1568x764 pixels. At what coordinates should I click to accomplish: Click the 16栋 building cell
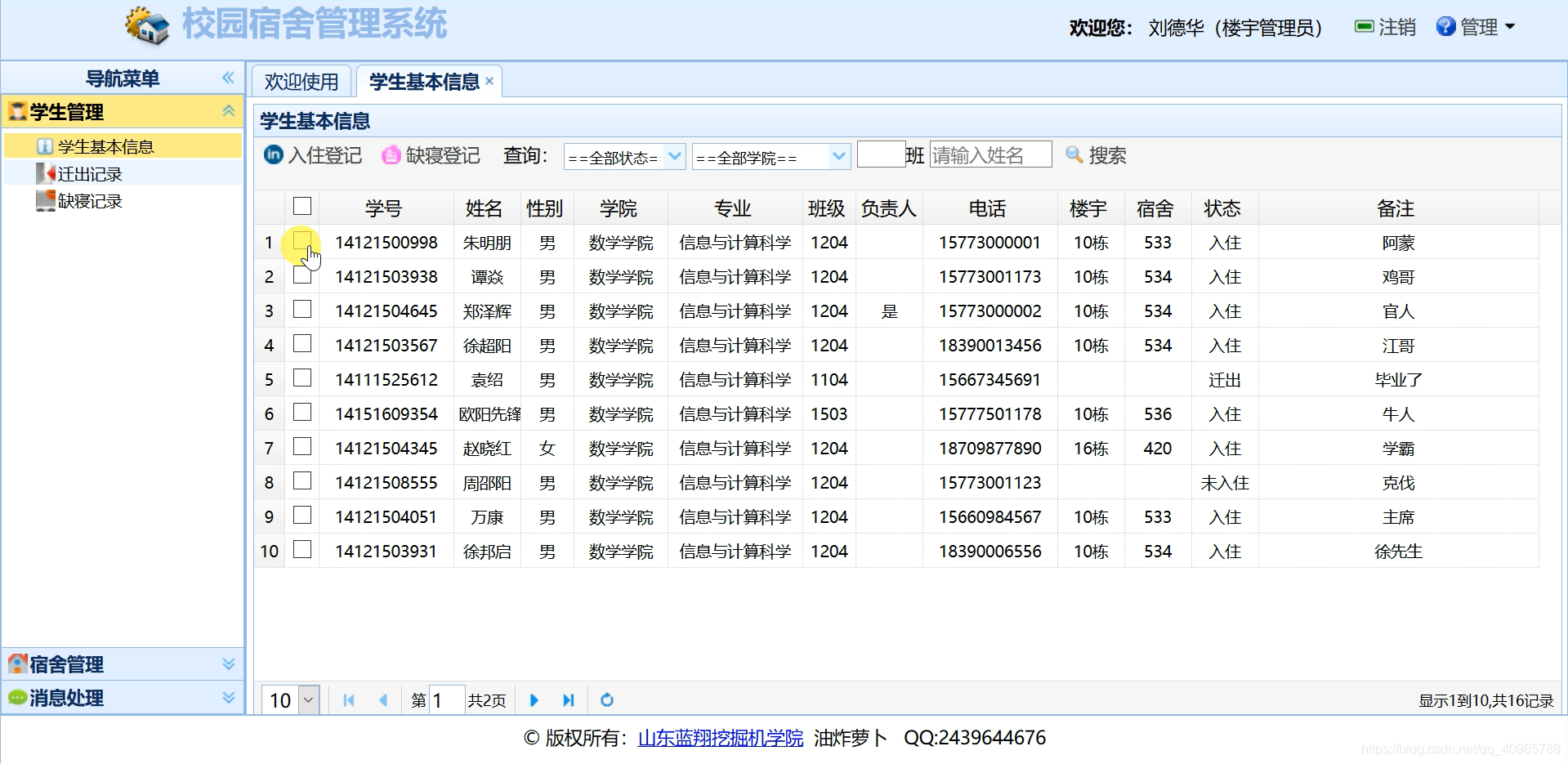(1091, 449)
